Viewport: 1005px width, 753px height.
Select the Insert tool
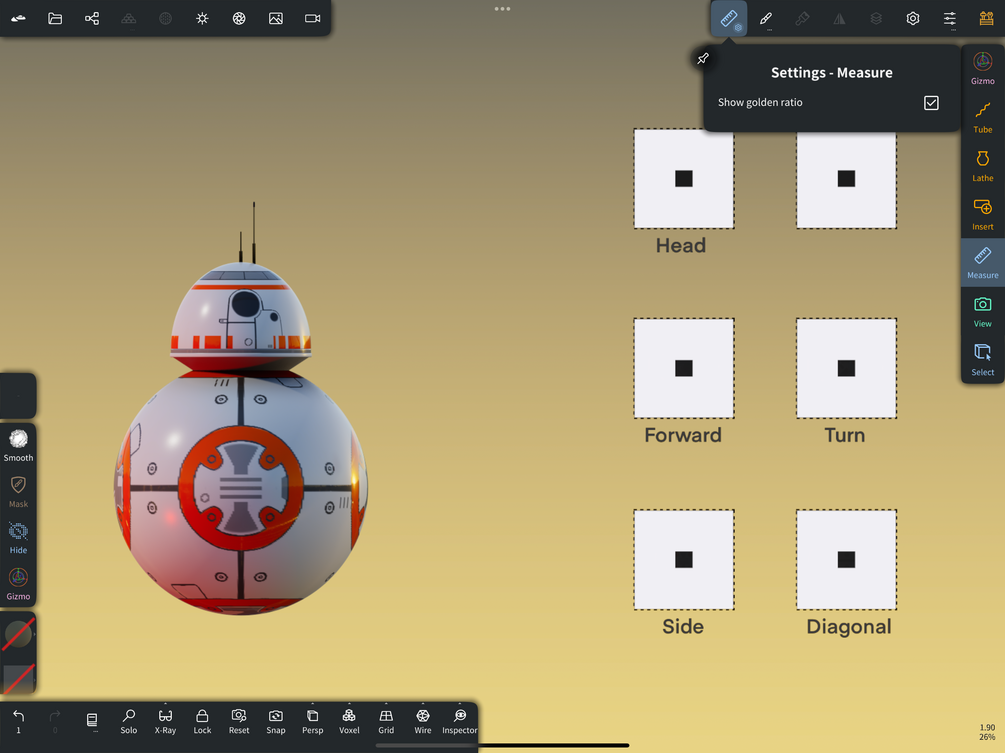click(983, 215)
